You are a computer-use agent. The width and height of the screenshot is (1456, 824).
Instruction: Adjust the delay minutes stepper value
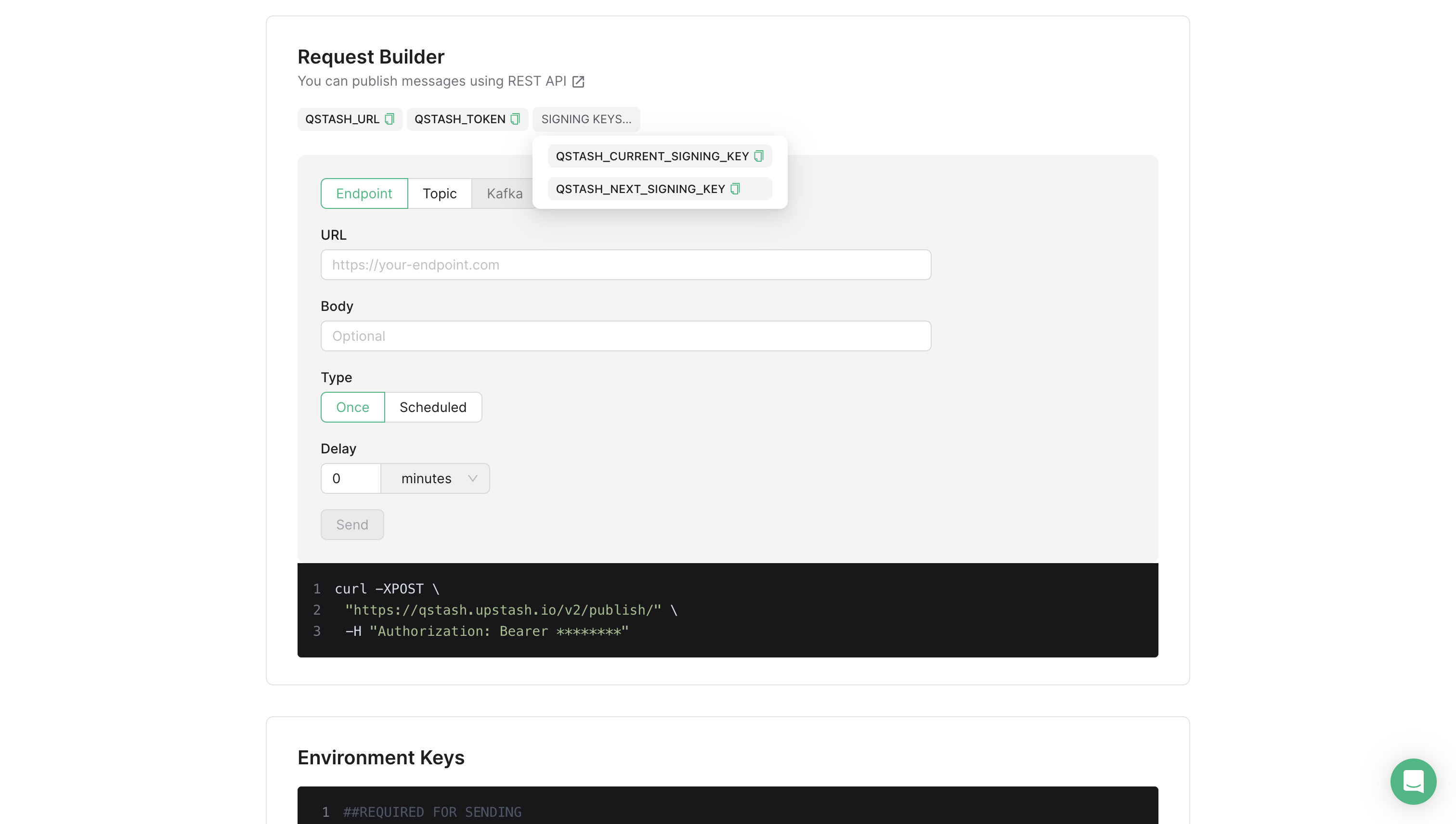coord(350,478)
